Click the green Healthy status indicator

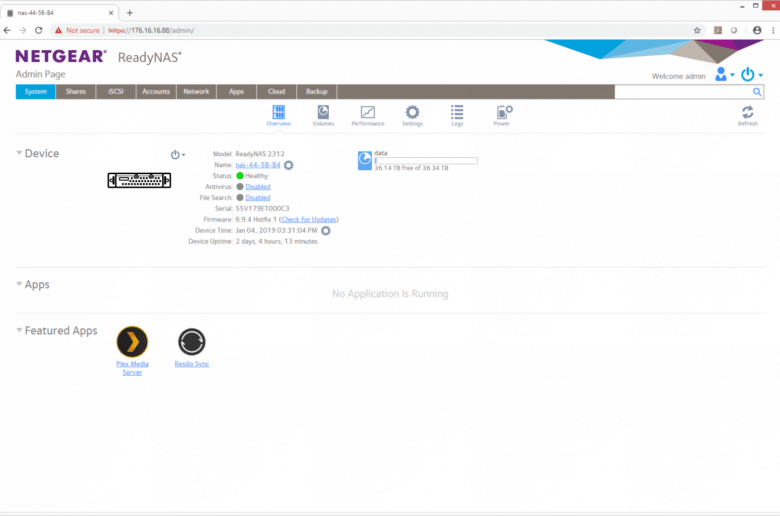(x=240, y=176)
